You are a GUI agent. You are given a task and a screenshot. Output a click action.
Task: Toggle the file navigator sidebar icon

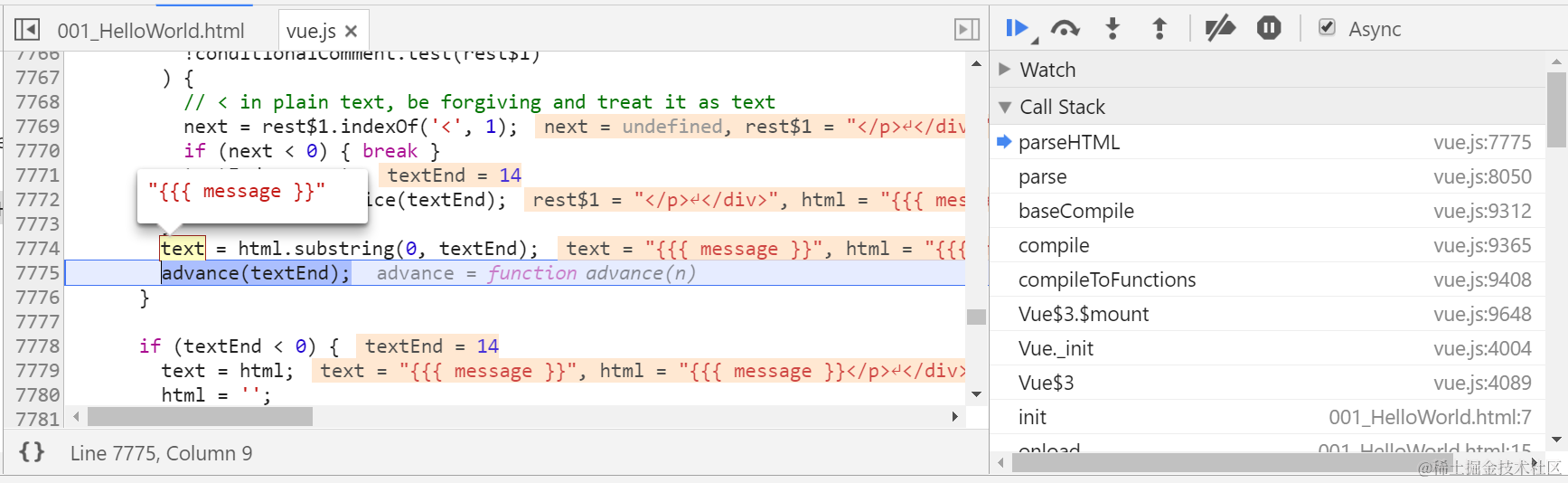pyautogui.click(x=27, y=30)
